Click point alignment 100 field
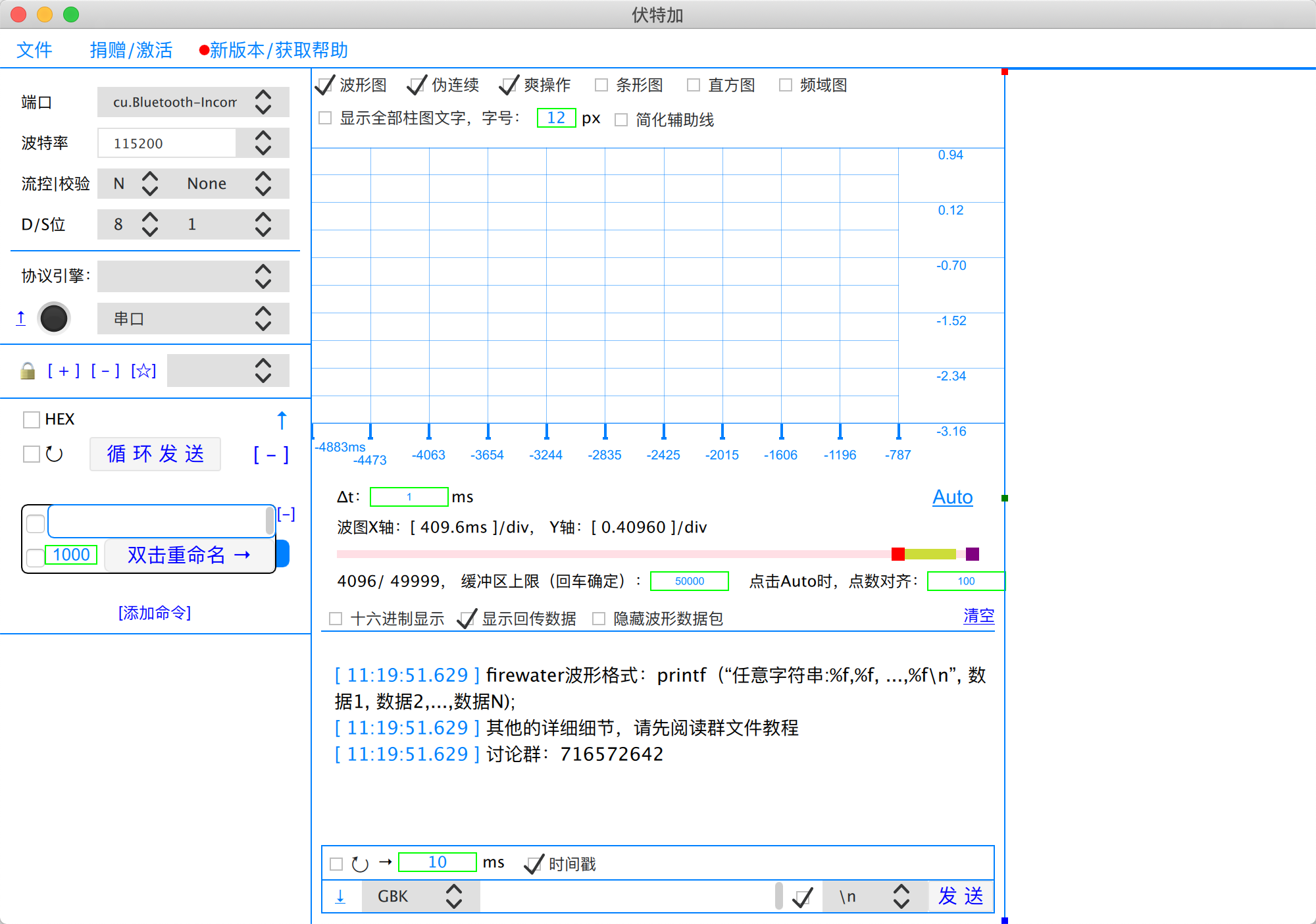Image resolution: width=1316 pixels, height=924 pixels. click(966, 581)
